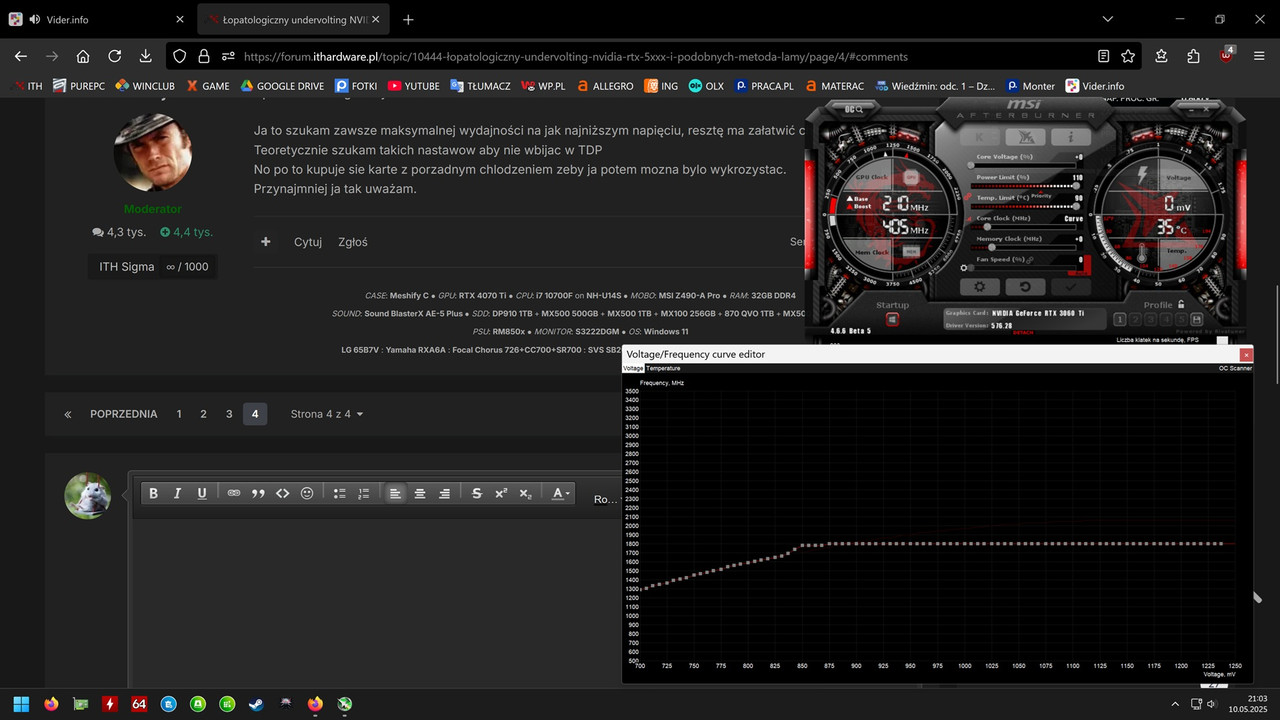Screen dimensions: 1280x720
Task: Adjust the Power Limit slider in Afterburner
Action: pos(1022,185)
